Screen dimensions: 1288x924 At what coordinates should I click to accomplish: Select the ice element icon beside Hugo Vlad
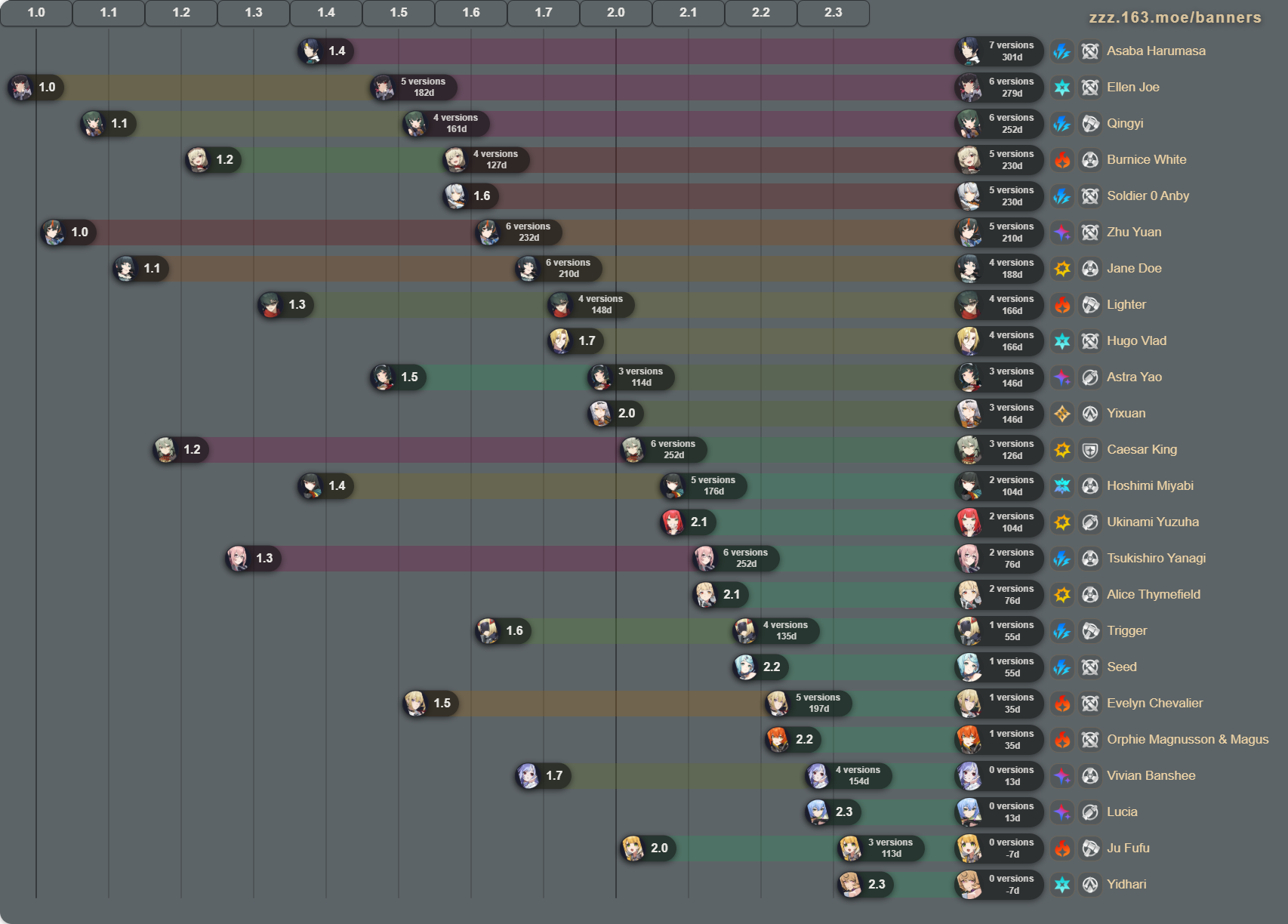click(1062, 341)
